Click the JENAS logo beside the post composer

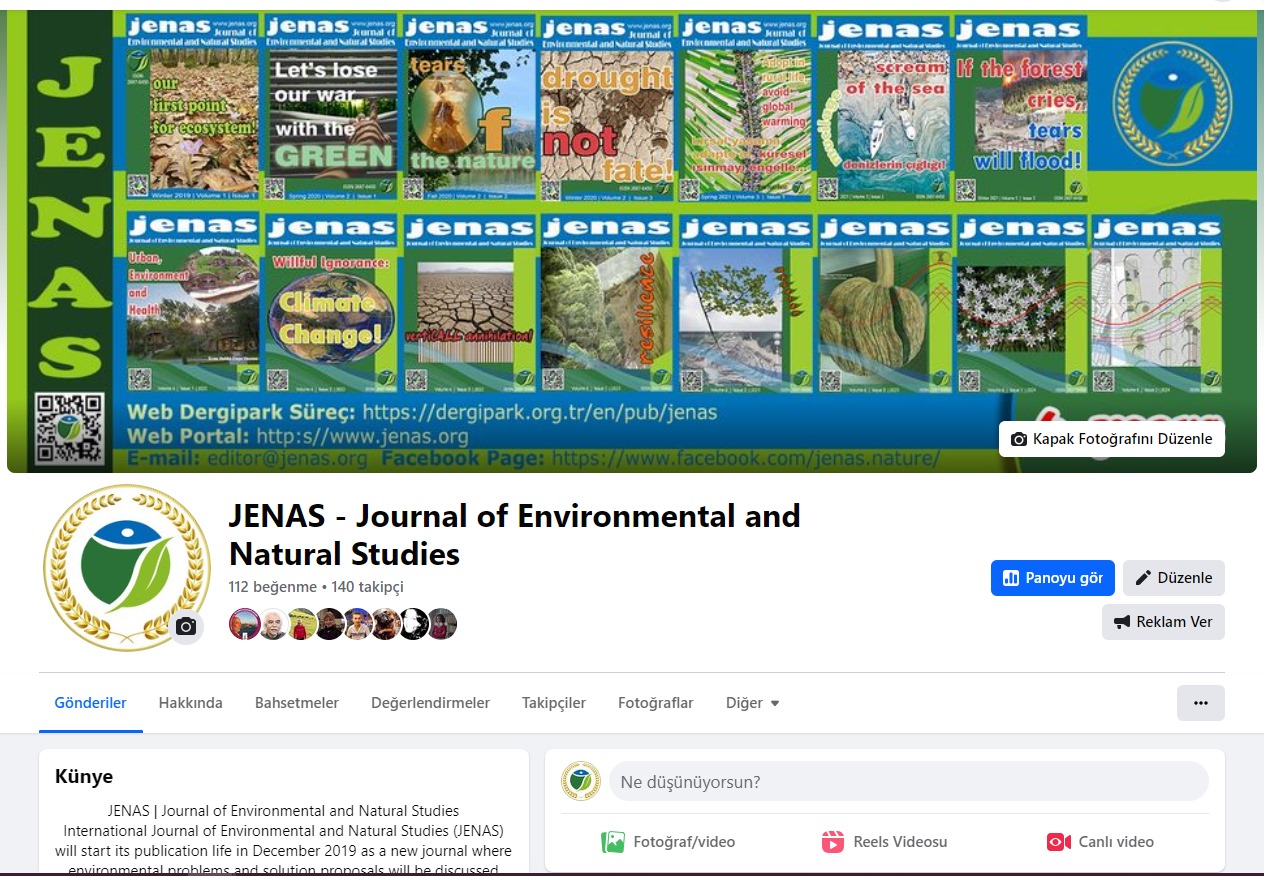(x=581, y=781)
